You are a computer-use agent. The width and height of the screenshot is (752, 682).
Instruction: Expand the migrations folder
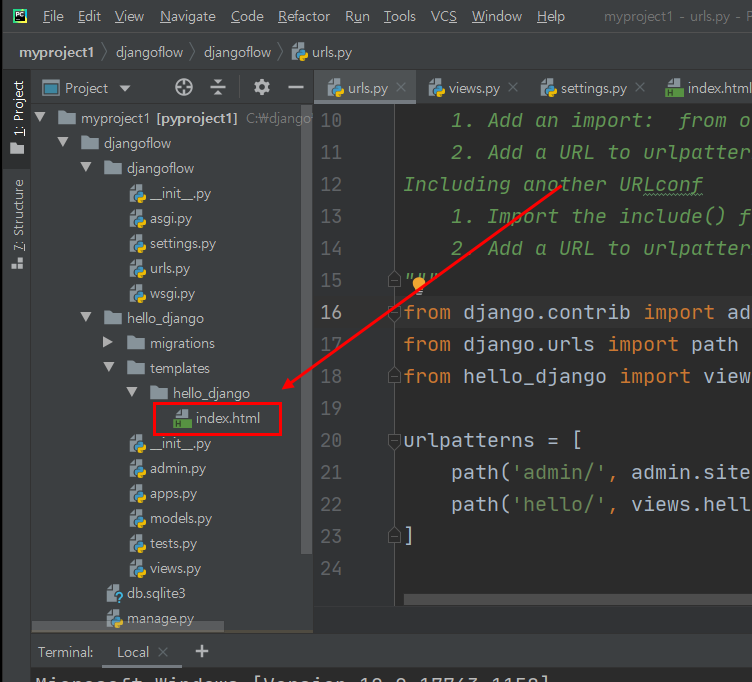[109, 343]
